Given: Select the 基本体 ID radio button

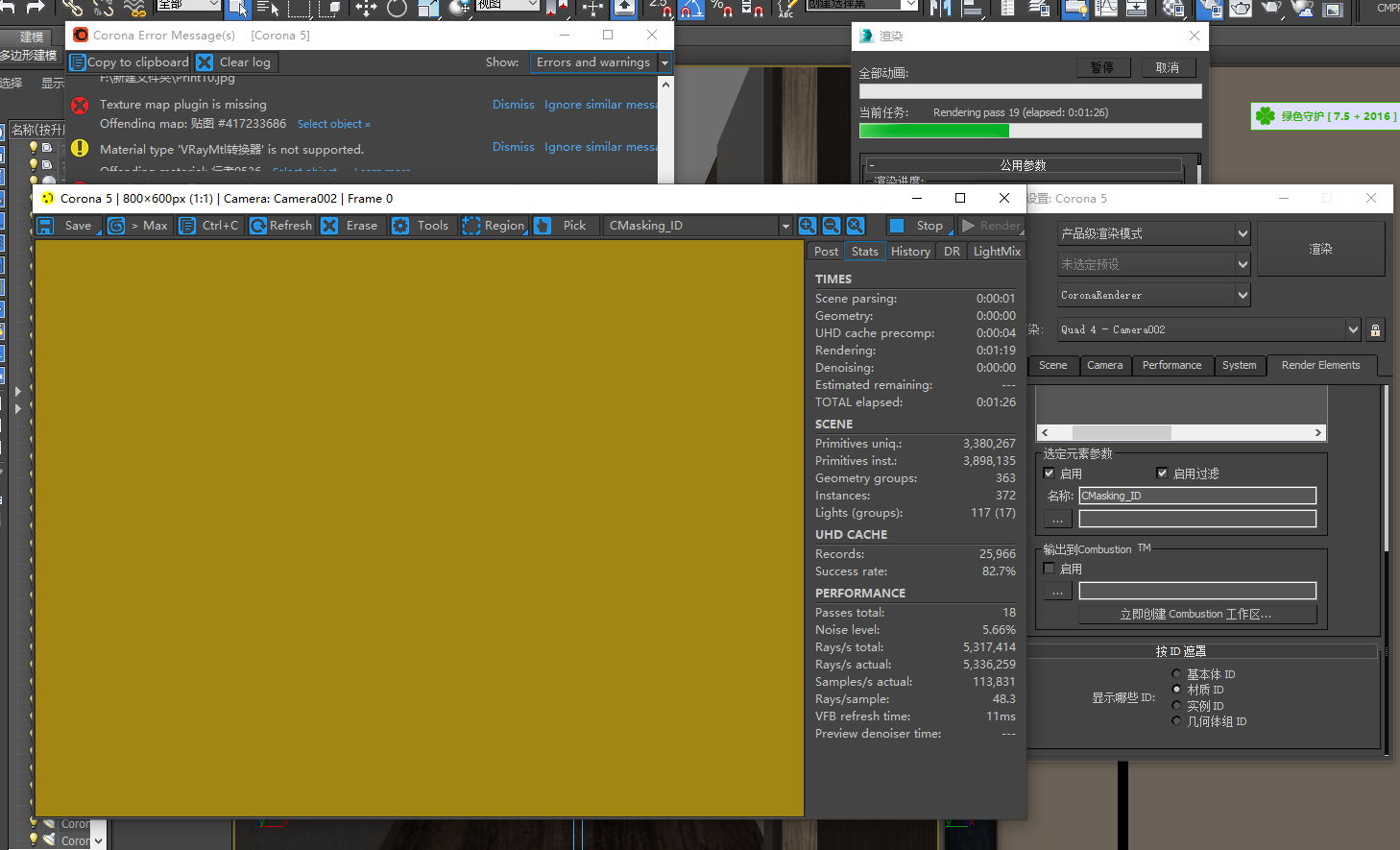Looking at the screenshot, I should 1176,674.
